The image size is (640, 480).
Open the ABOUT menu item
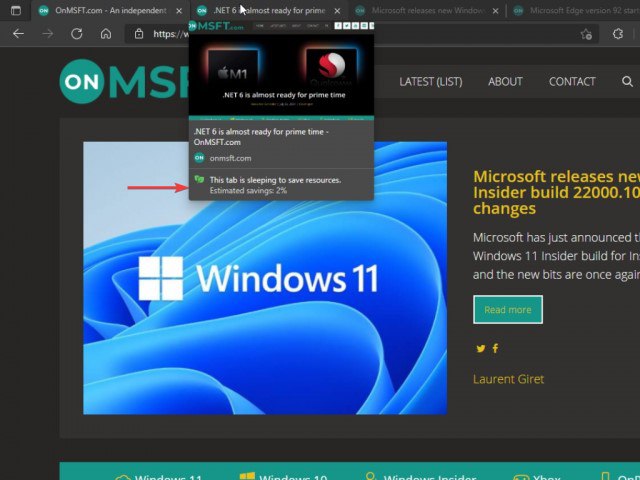tap(505, 82)
